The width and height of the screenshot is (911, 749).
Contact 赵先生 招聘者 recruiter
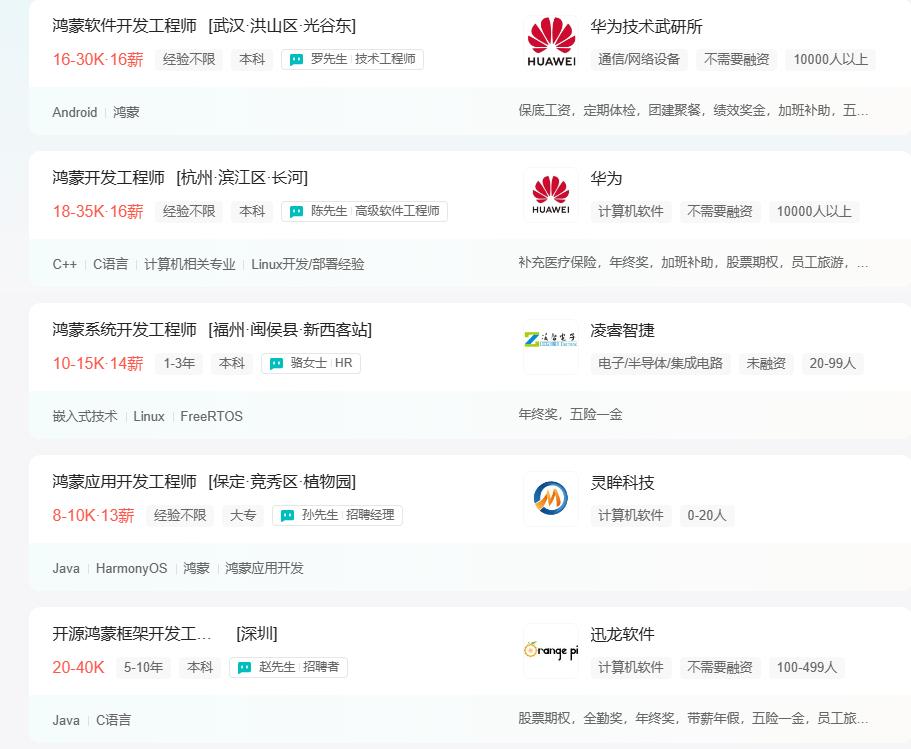(x=288, y=667)
